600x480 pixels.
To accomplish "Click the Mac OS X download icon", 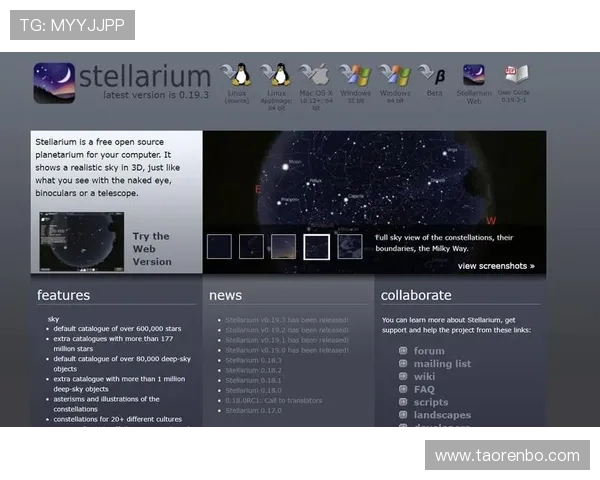I will click(315, 75).
